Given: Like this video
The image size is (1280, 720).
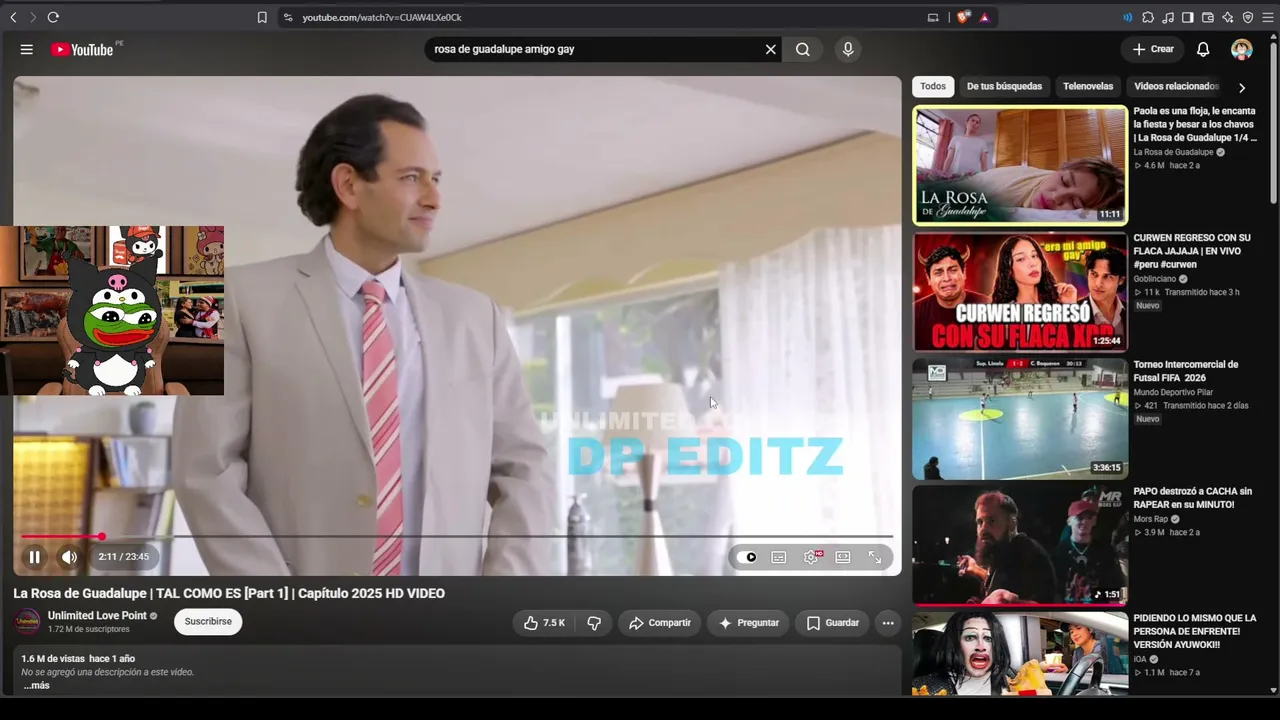Looking at the screenshot, I should 544,623.
